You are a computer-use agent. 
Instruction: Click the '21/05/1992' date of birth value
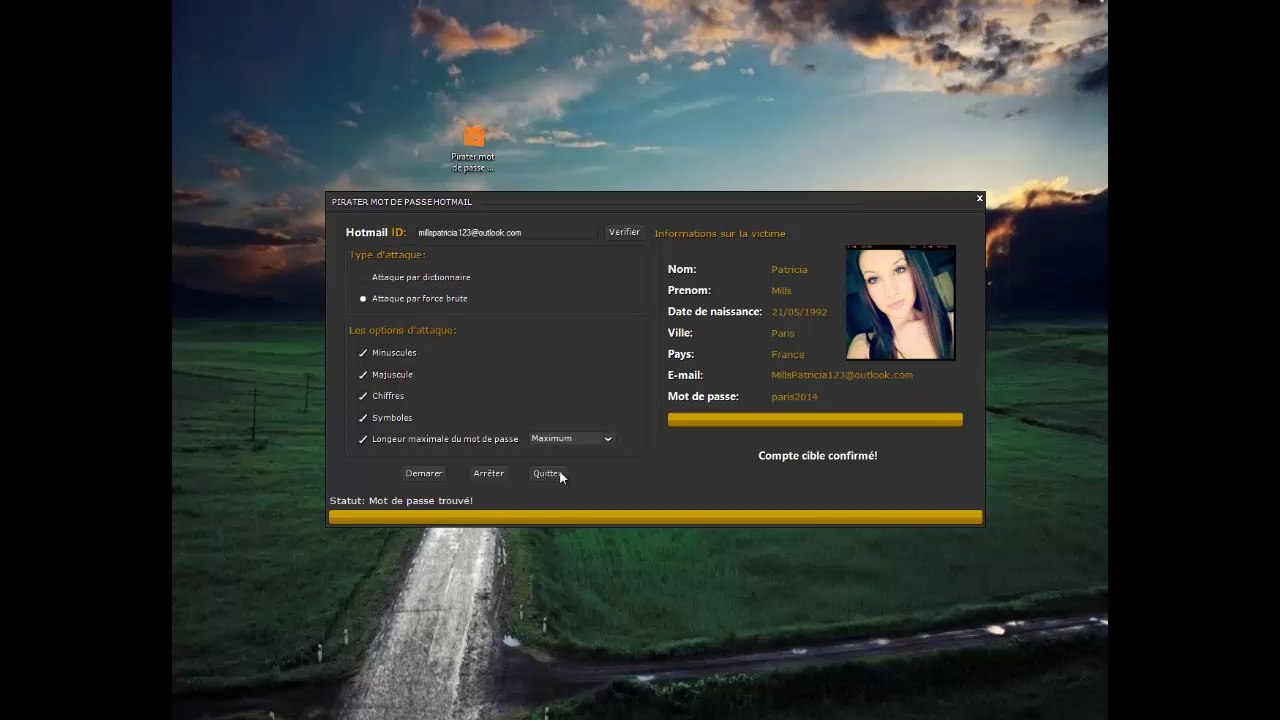(x=800, y=312)
